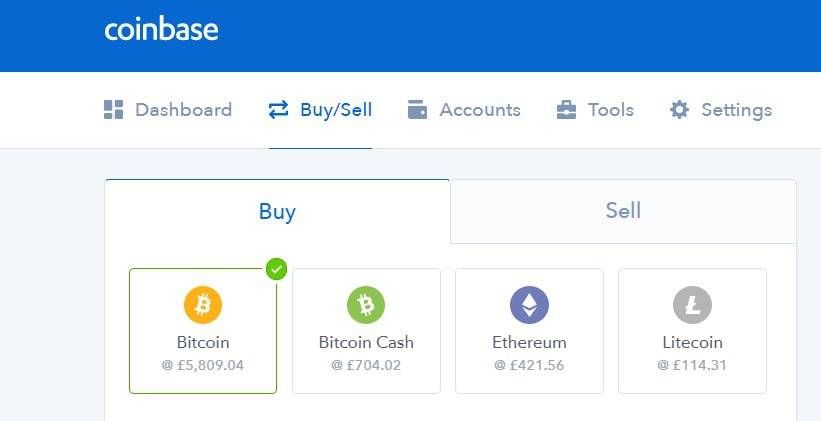Switch to the Sell tab
This screenshot has height=421, width=821.
(x=623, y=212)
